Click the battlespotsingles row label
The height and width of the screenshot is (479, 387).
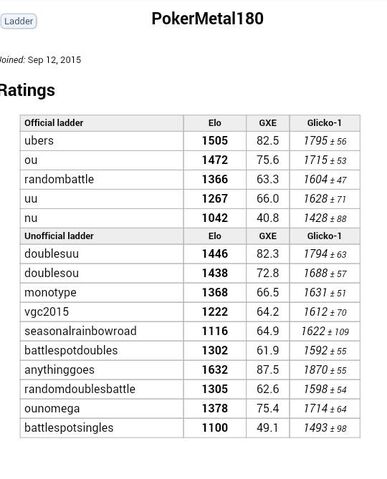coord(69,428)
